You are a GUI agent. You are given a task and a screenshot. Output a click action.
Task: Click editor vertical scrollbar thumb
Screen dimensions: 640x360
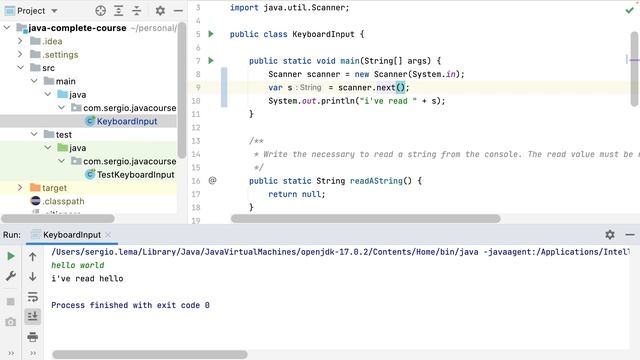[634, 69]
